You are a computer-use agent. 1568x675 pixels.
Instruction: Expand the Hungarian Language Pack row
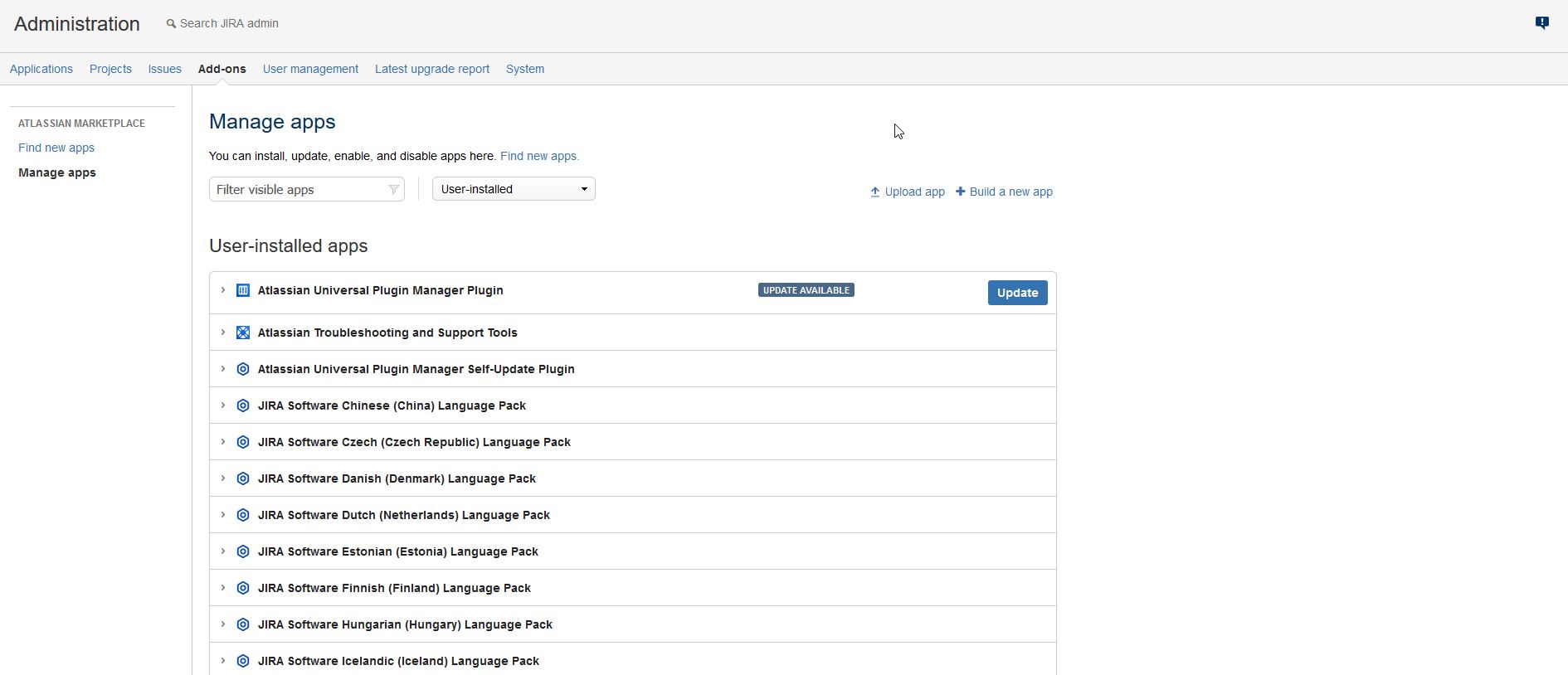(x=223, y=624)
